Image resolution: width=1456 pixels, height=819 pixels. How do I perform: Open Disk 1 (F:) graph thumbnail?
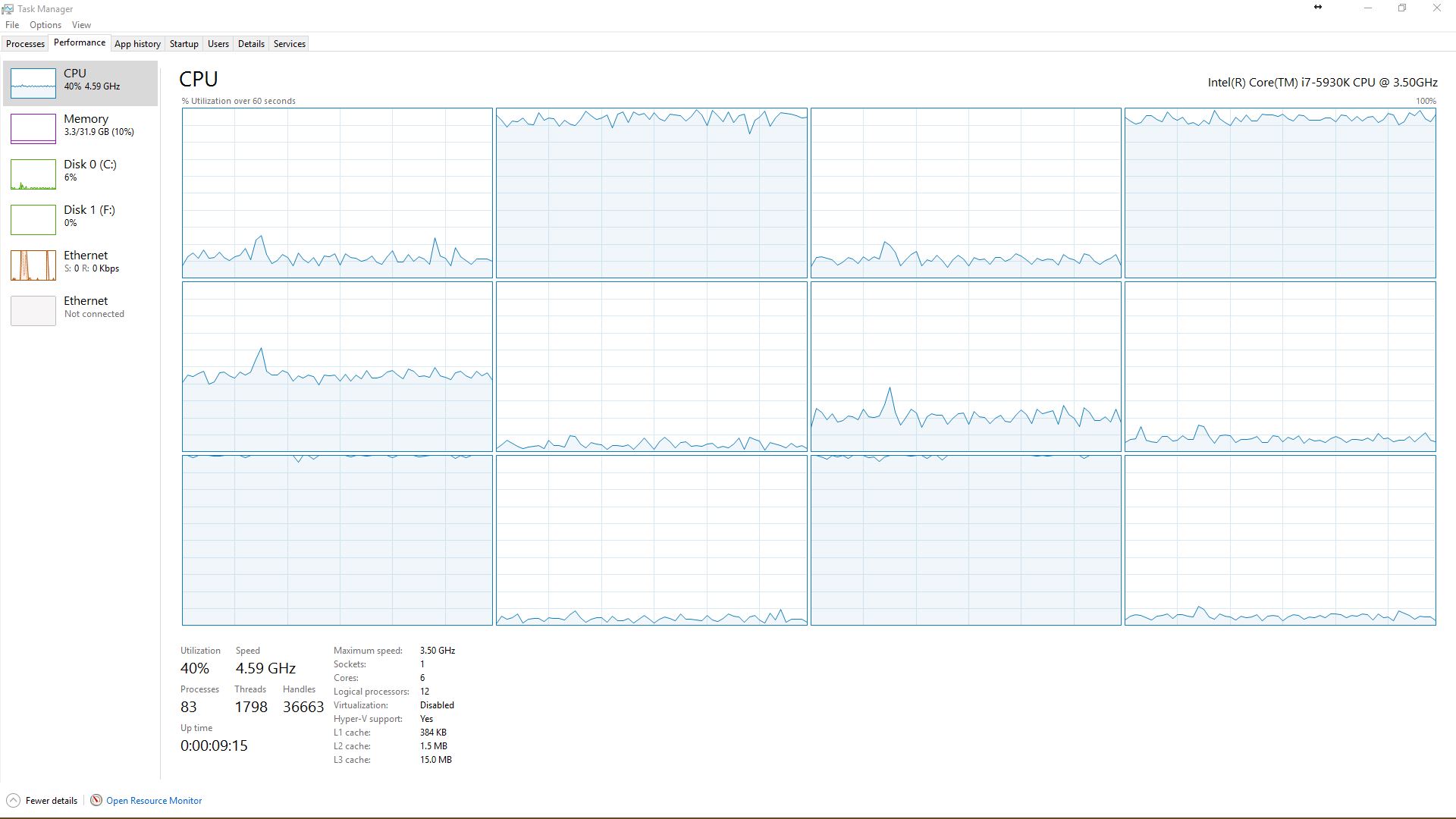33,219
